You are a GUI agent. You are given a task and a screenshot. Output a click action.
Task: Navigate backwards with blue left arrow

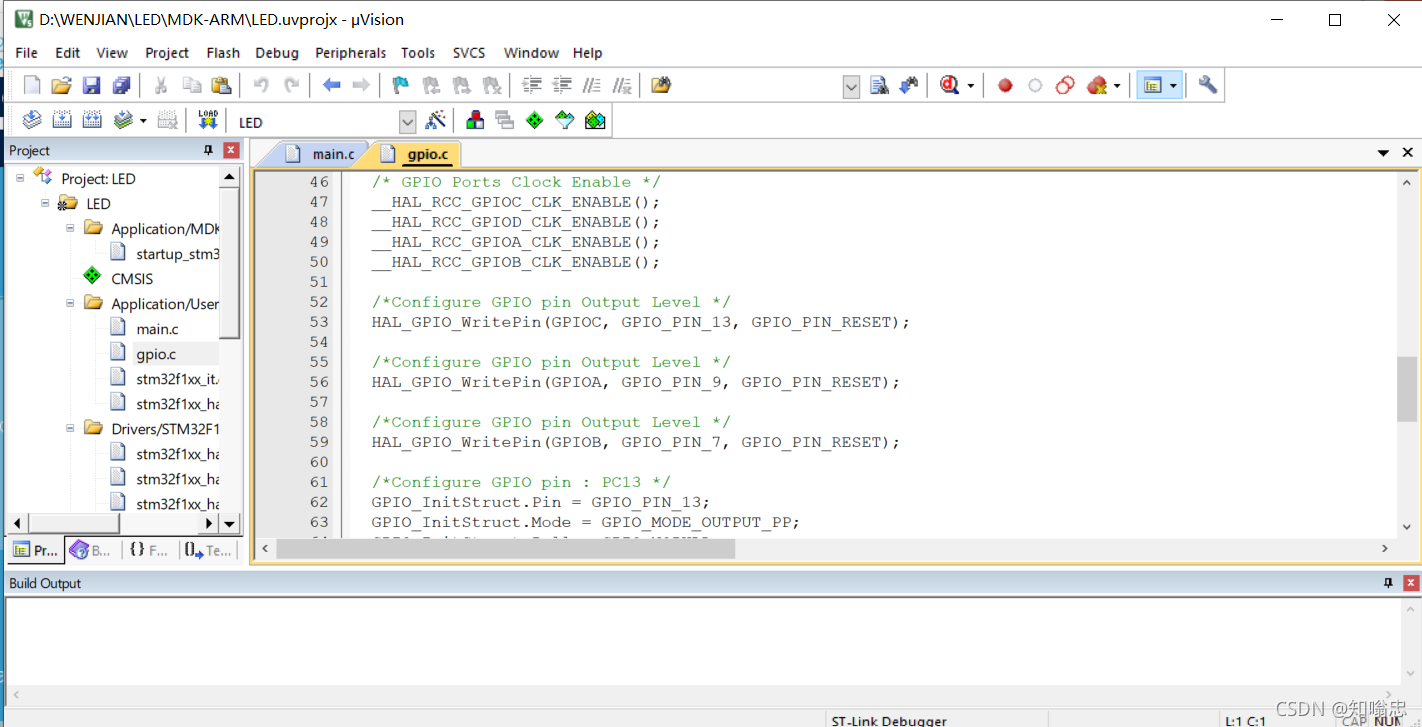pyautogui.click(x=331, y=85)
